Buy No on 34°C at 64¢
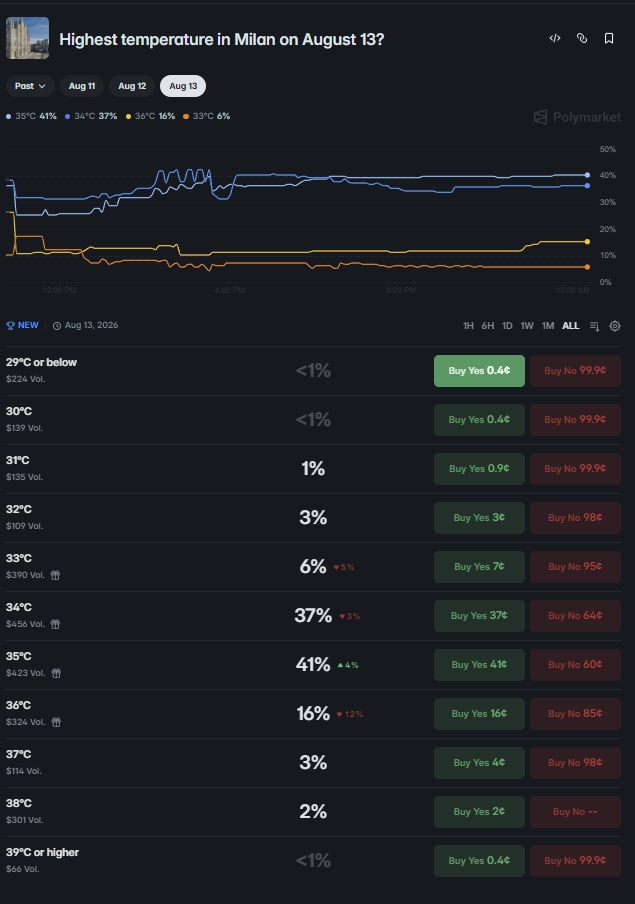Viewport: 635px width, 904px height. click(x=575, y=616)
